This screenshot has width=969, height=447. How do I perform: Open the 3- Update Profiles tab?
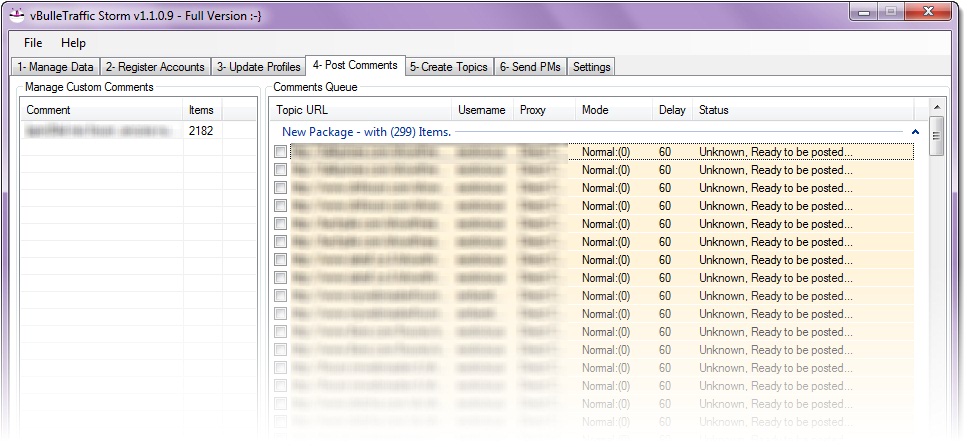258,67
